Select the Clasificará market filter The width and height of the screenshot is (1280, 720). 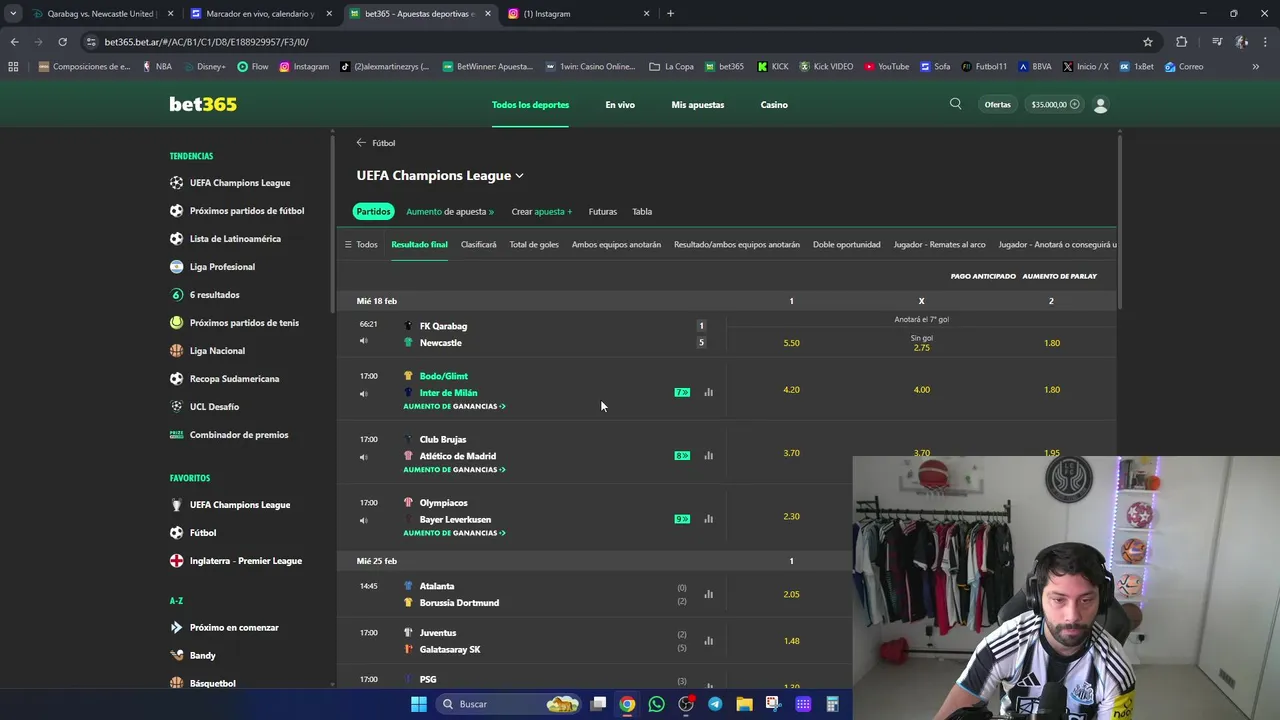coord(478,245)
